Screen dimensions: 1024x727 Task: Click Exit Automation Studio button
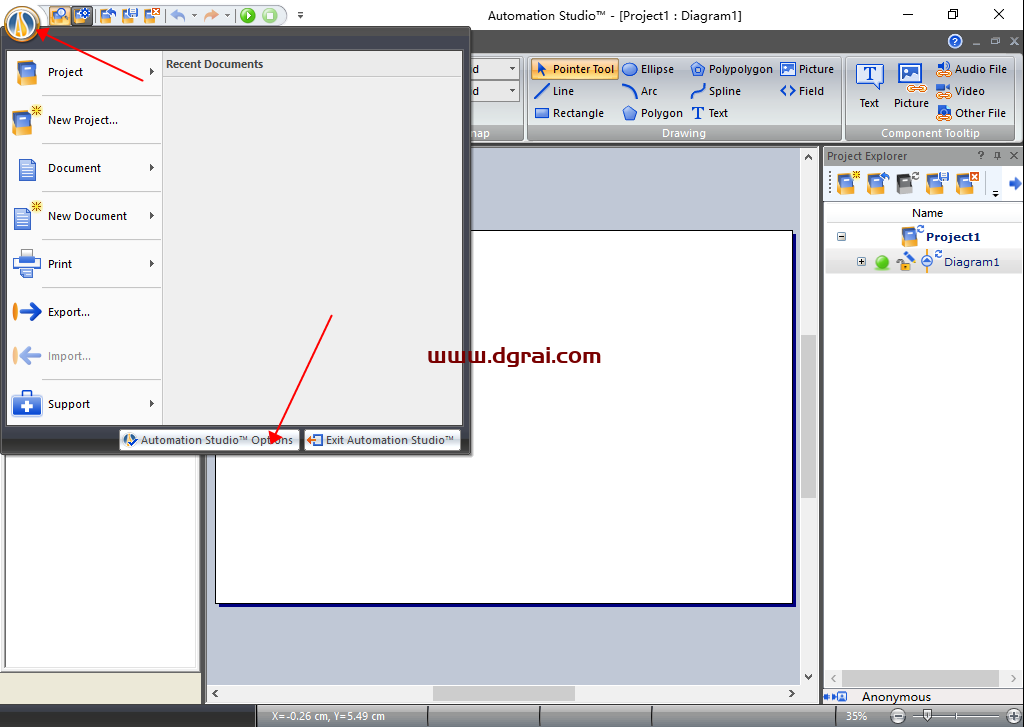coord(383,440)
